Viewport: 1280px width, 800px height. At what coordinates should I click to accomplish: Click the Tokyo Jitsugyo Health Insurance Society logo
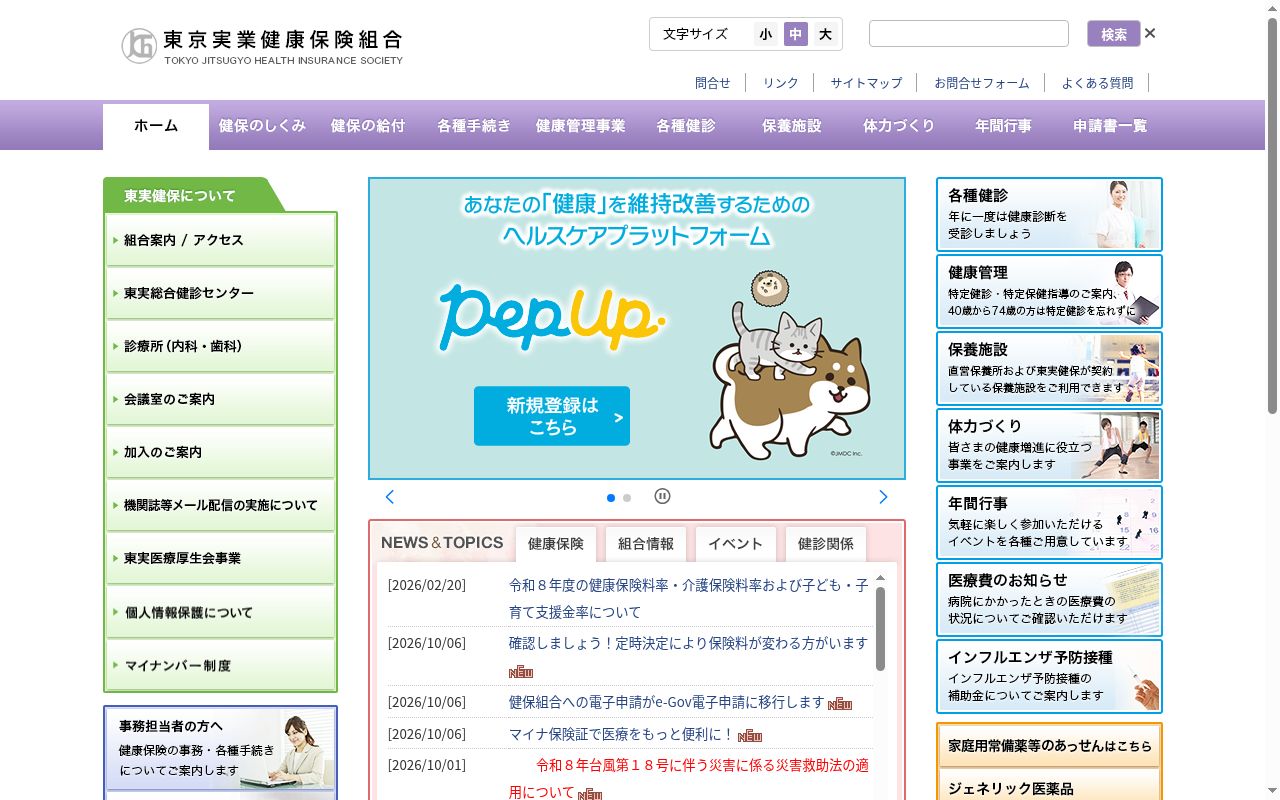click(262, 46)
